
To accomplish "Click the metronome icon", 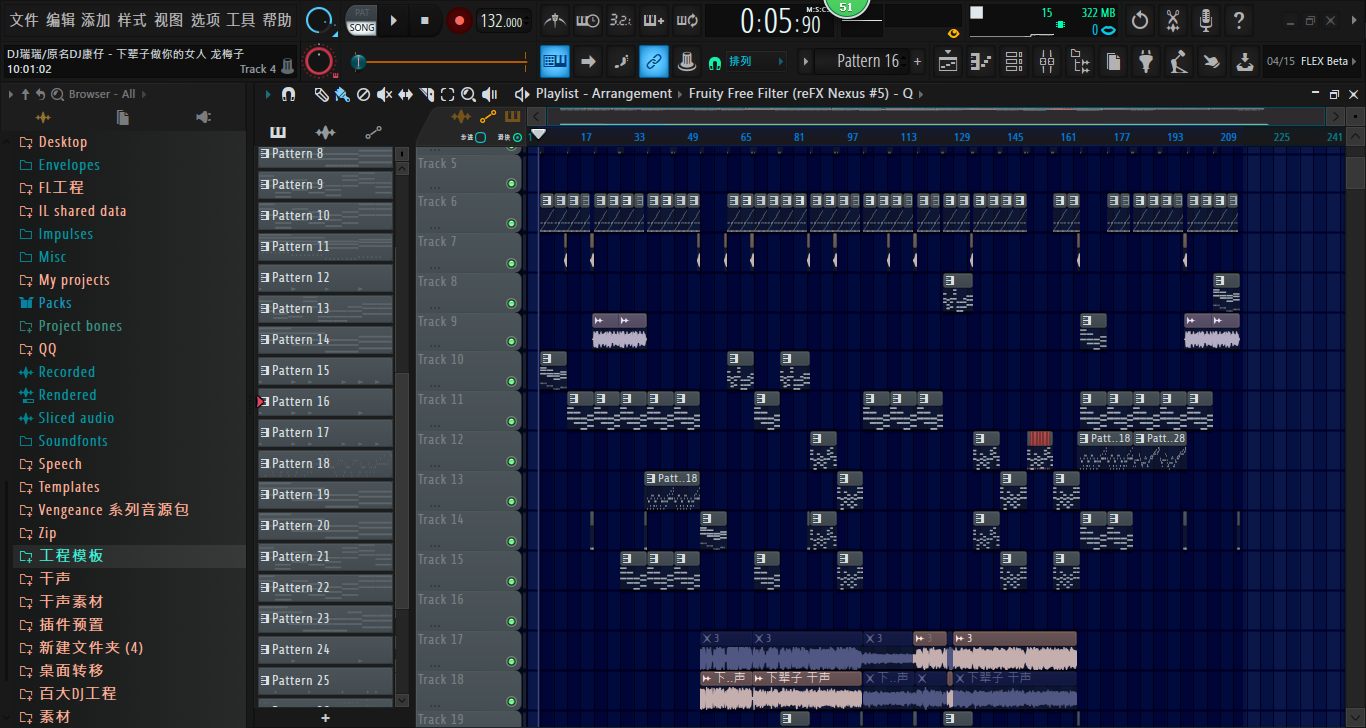I will [554, 21].
